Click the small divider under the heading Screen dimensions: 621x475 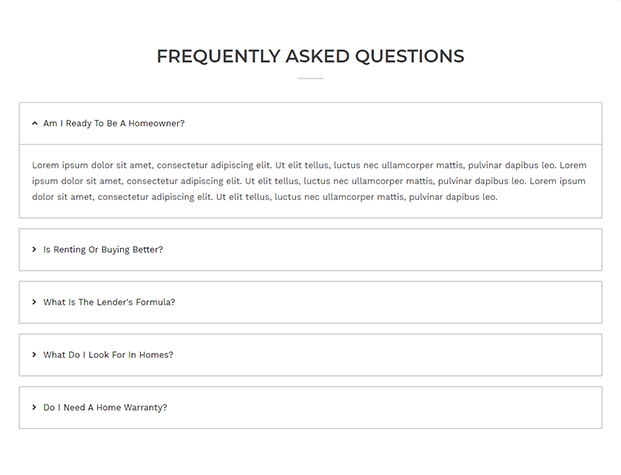click(x=310, y=78)
